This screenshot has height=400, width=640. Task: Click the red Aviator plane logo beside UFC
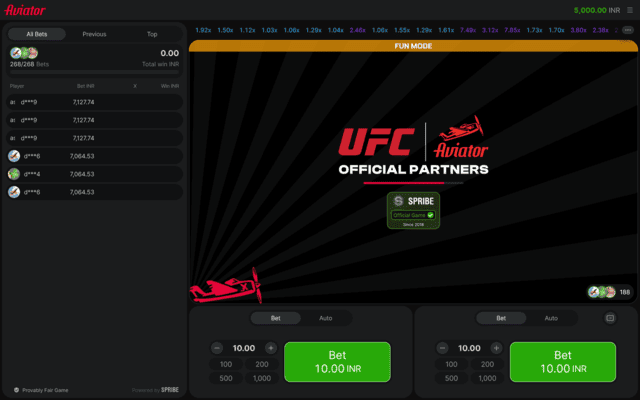tap(461, 137)
